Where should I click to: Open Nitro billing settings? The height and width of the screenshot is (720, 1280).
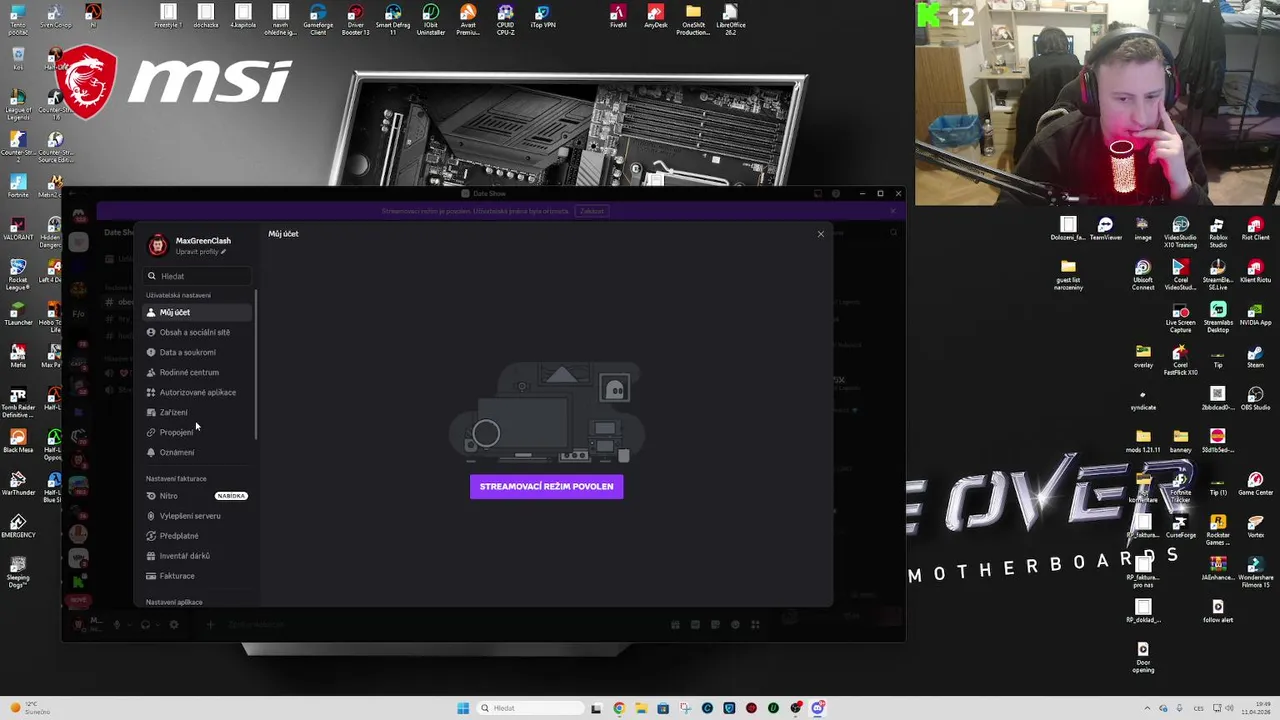[197, 496]
